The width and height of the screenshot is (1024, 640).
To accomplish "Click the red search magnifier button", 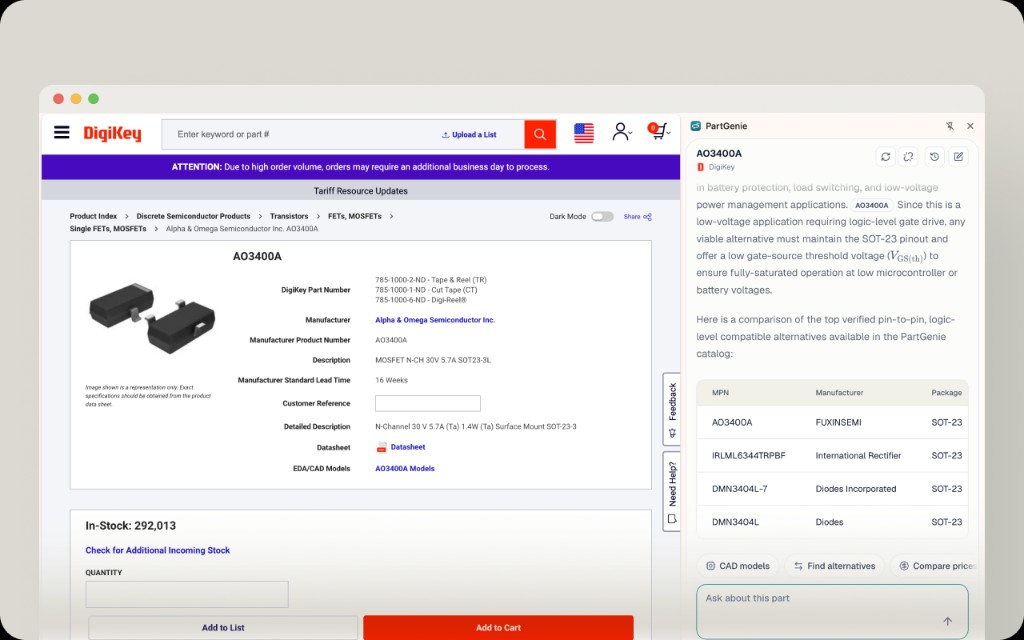I will [x=539, y=134].
